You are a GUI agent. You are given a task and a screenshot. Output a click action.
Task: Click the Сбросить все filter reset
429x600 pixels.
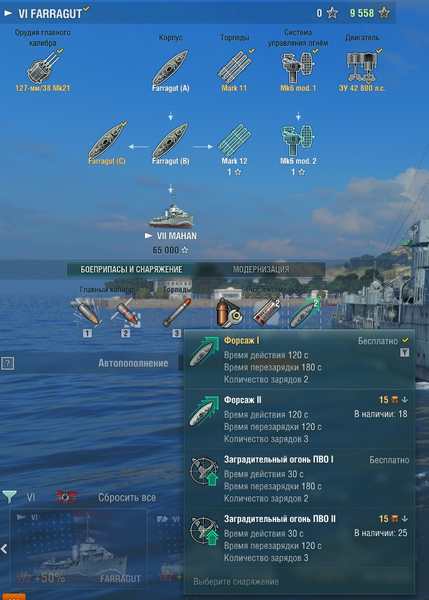(127, 497)
